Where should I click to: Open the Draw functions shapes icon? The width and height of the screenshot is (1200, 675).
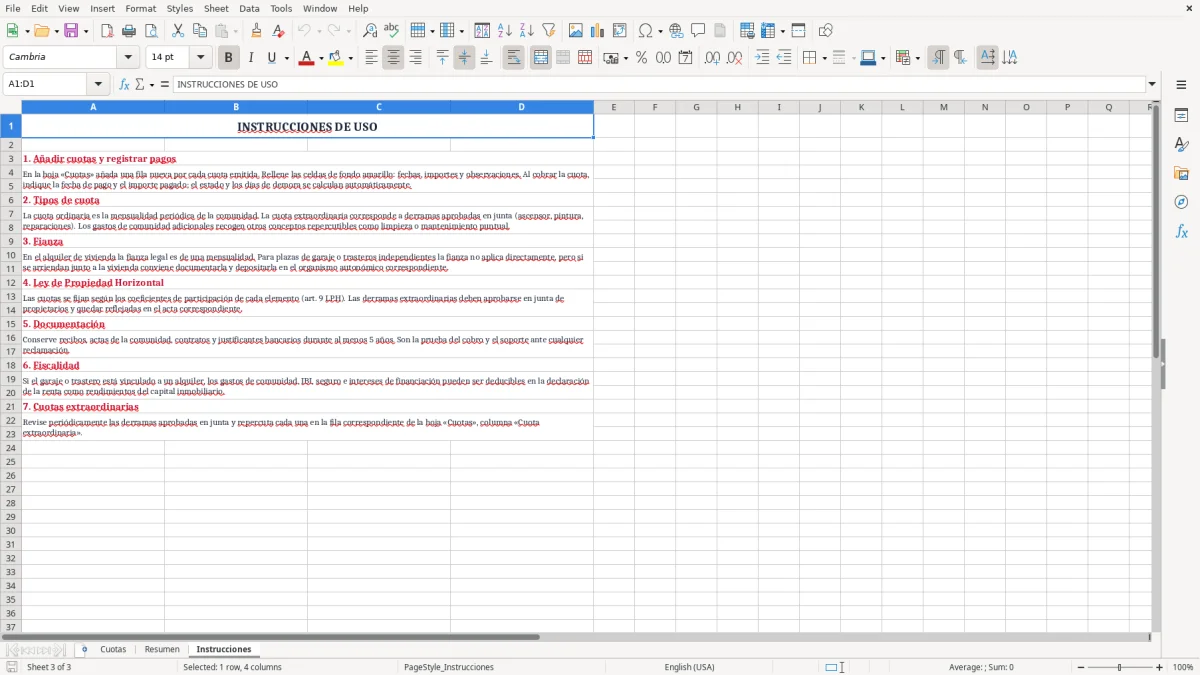coord(826,31)
